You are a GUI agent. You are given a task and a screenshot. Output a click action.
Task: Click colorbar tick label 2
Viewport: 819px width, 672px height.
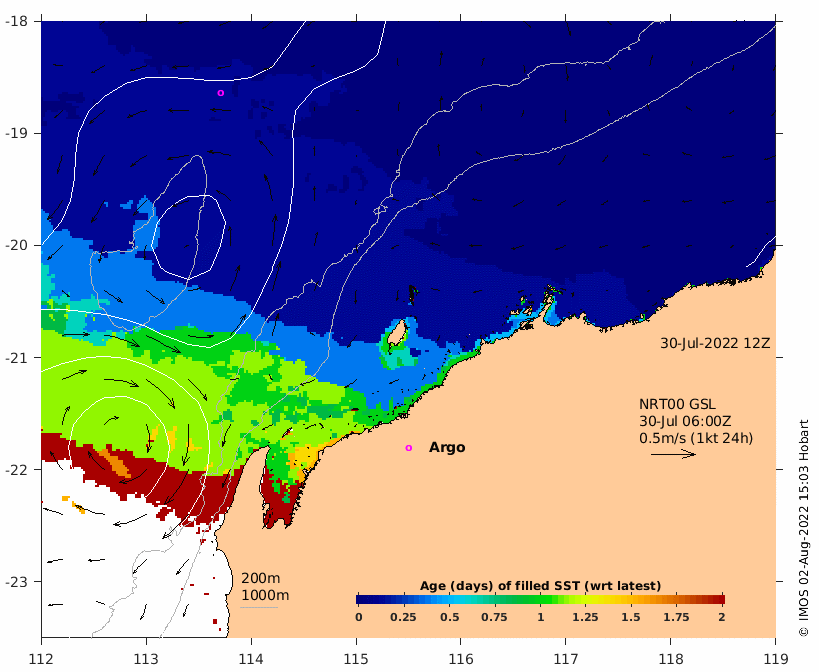(722, 617)
